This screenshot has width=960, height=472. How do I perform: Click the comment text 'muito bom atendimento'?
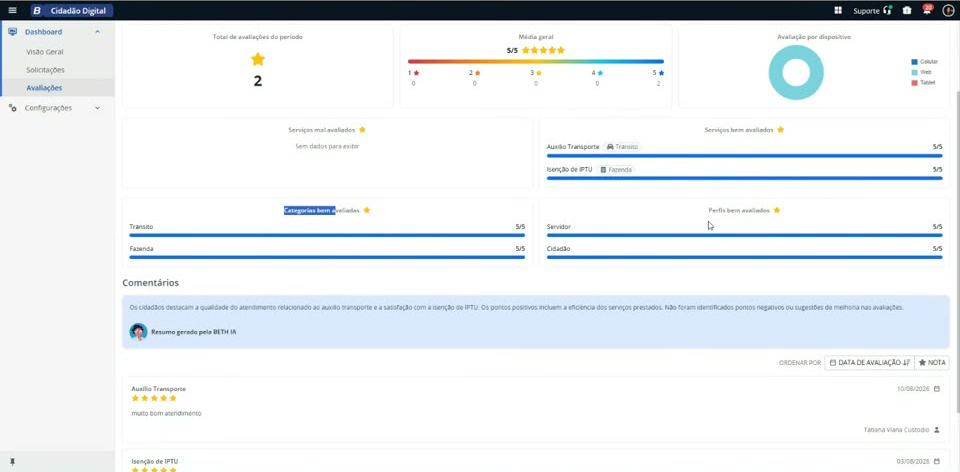point(167,413)
